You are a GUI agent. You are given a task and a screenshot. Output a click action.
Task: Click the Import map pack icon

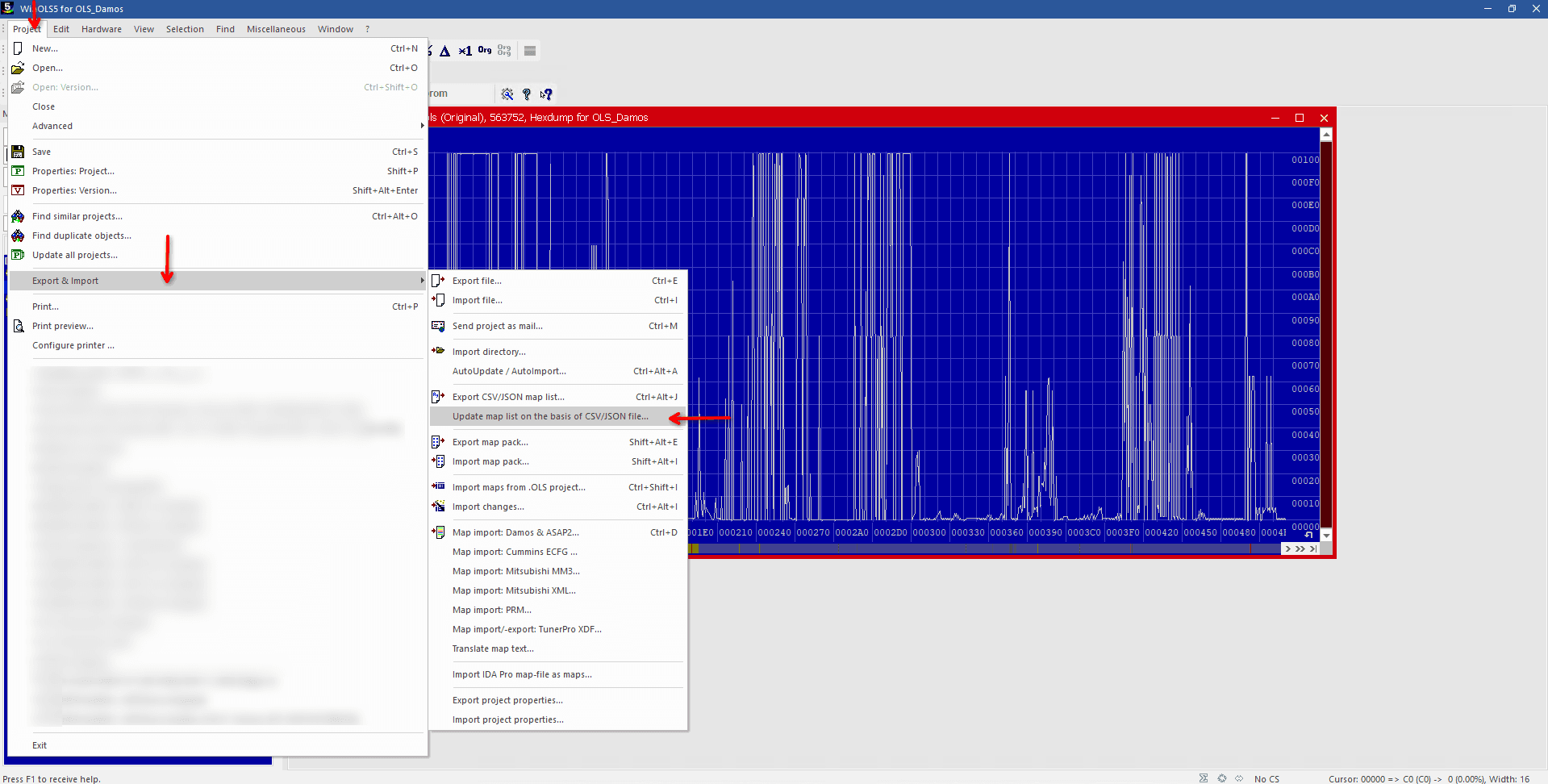(438, 461)
